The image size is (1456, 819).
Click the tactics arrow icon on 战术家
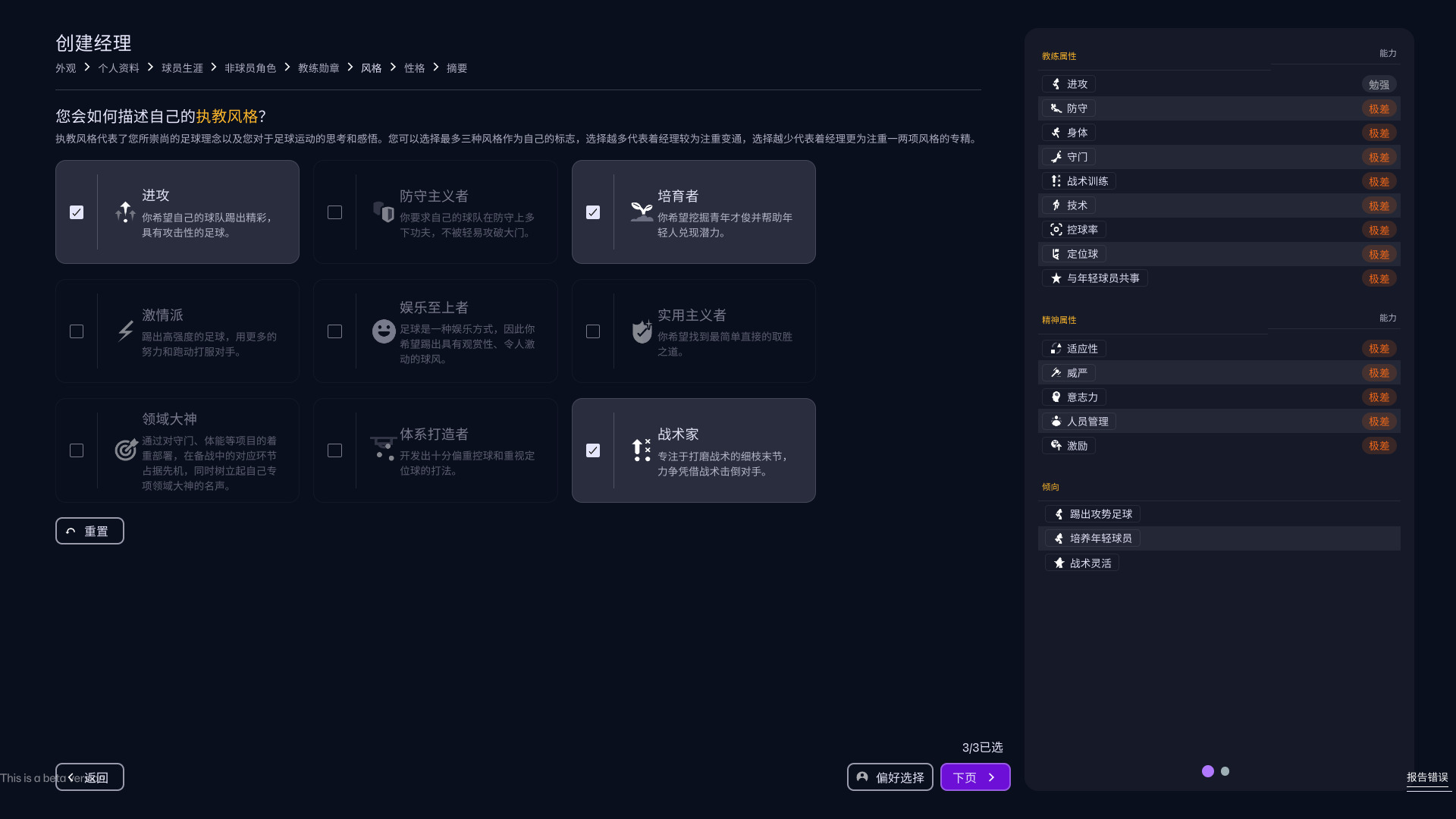tap(642, 450)
